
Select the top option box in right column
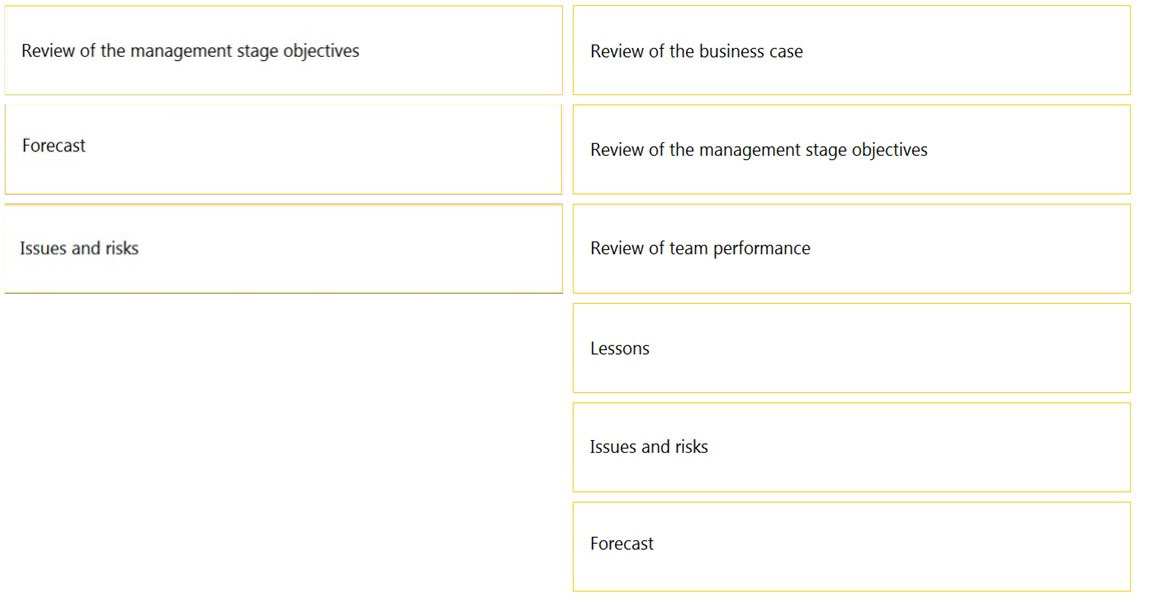coord(851,51)
